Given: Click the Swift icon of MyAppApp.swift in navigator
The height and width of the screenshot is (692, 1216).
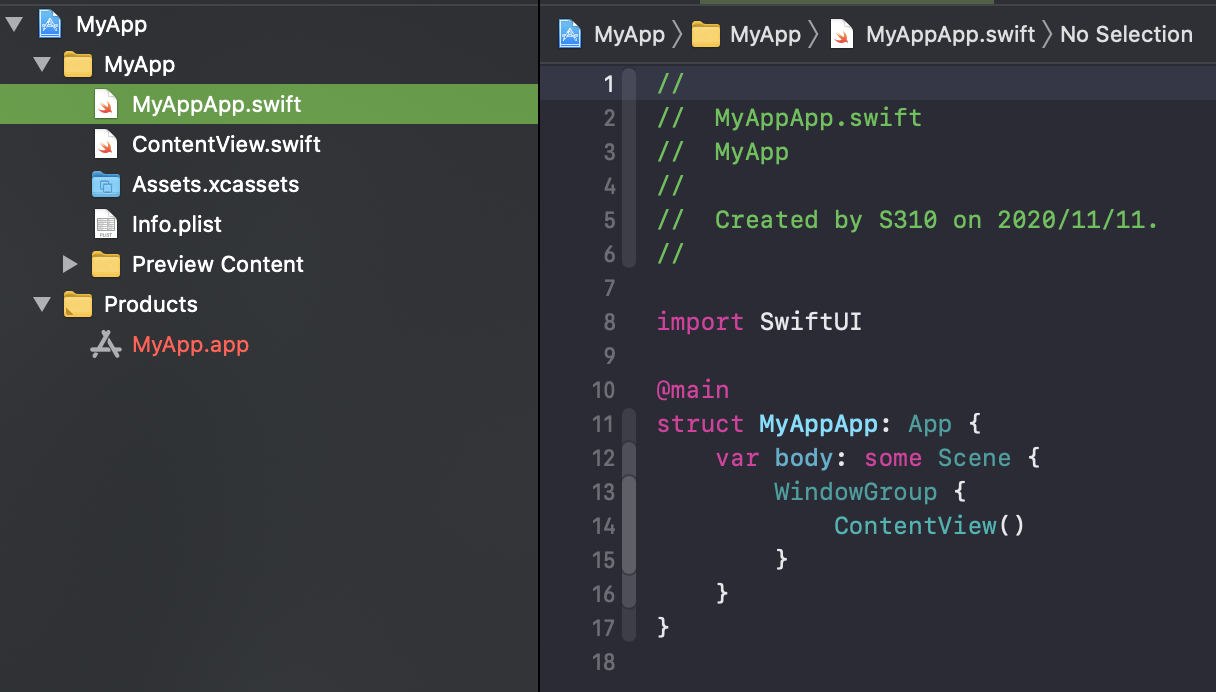Looking at the screenshot, I should [x=105, y=104].
